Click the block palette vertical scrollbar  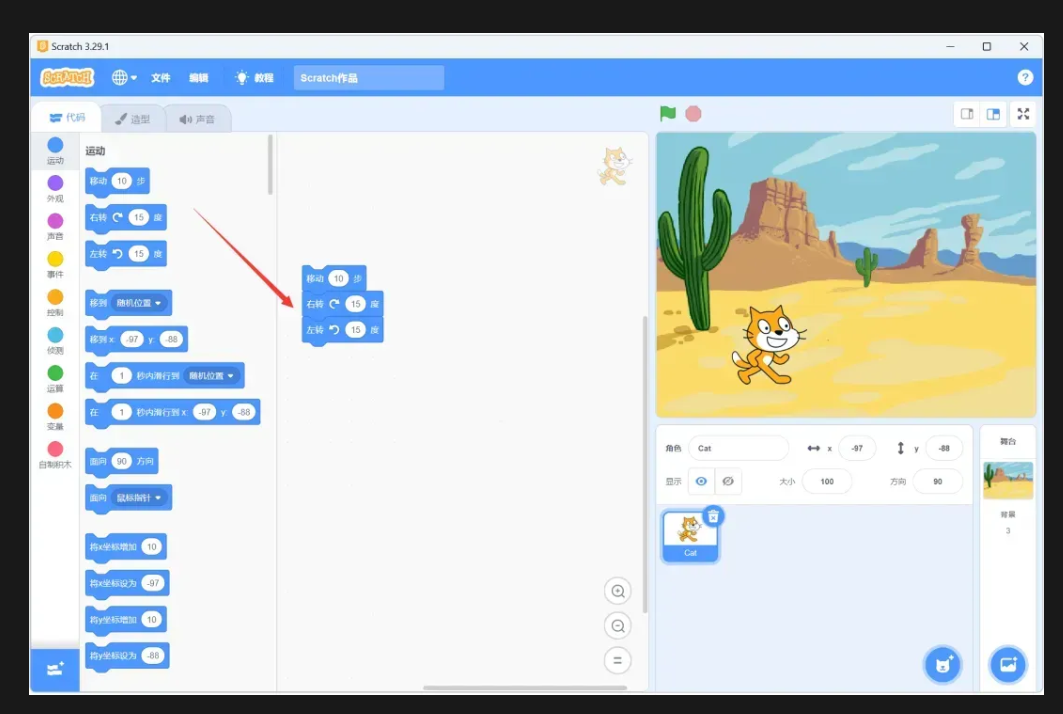click(x=270, y=165)
